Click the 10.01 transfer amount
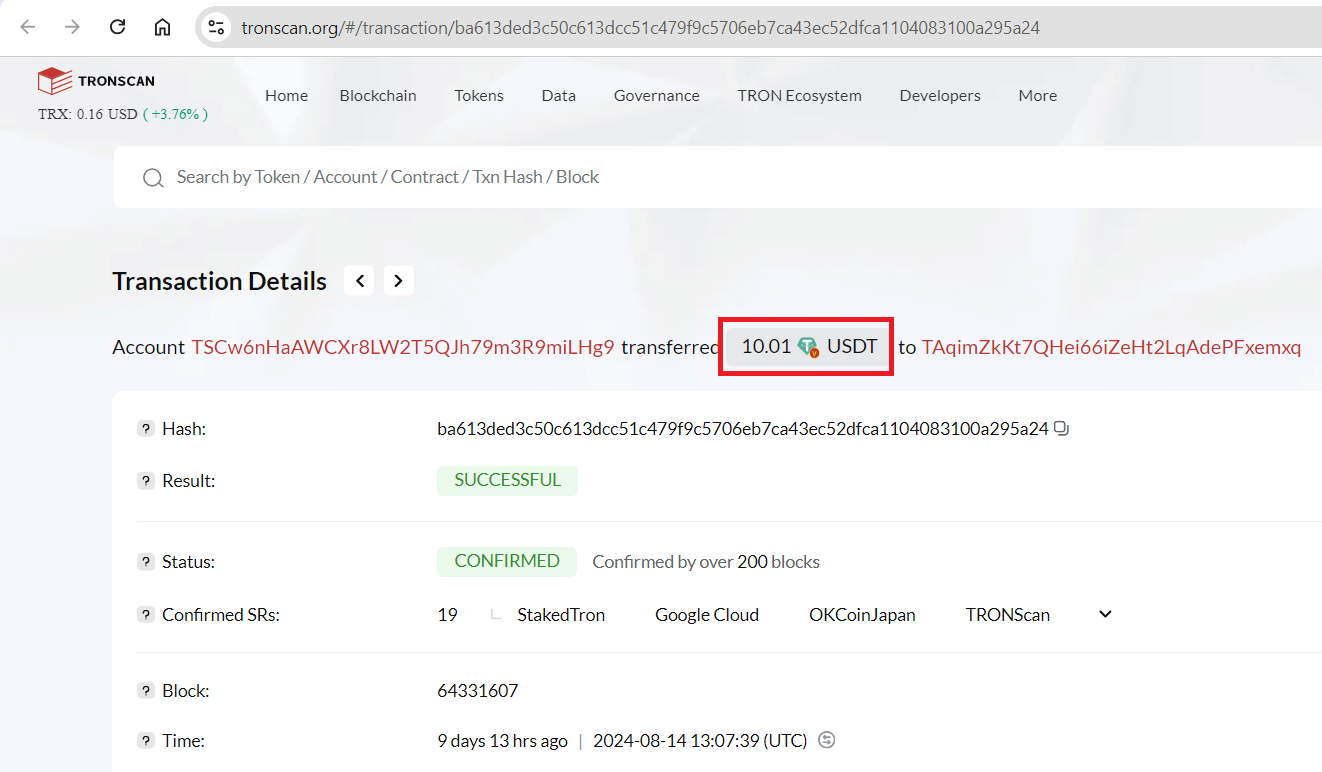Viewport: 1322px width, 772px height. [766, 347]
